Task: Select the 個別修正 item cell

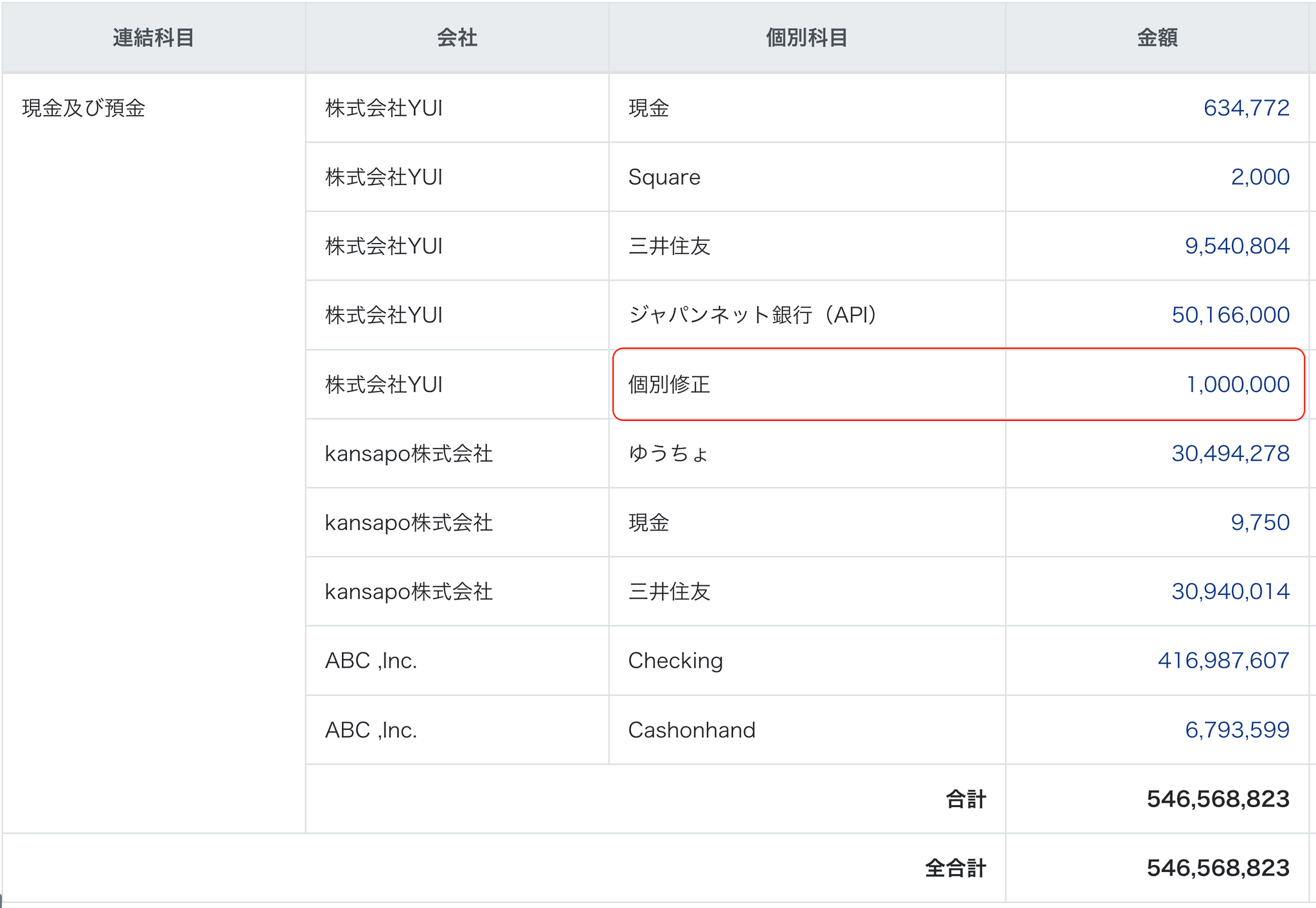Action: click(669, 384)
